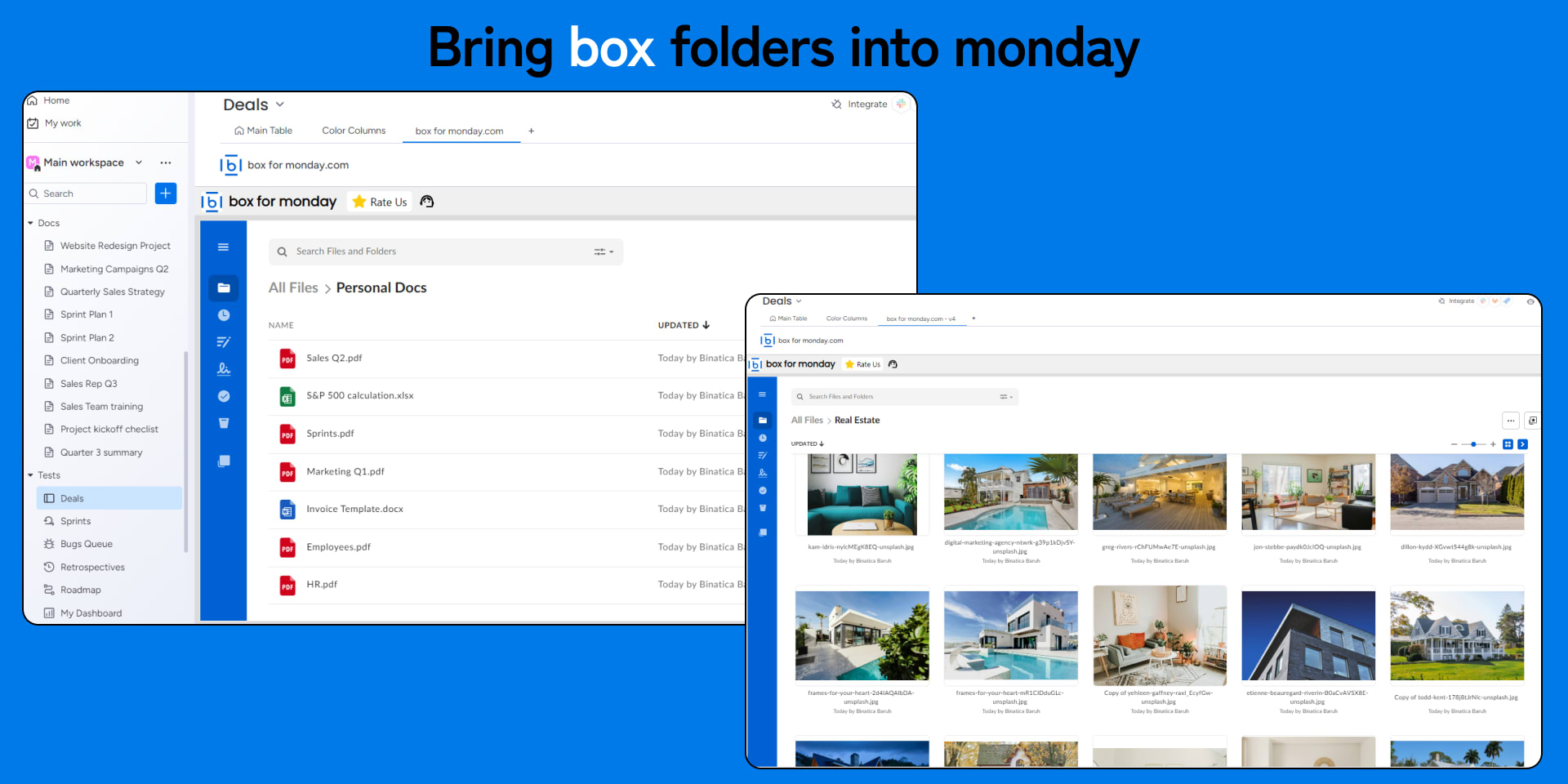Click the Sales Q2.pdf file icon
The height and width of the screenshot is (784, 1568).
click(287, 359)
